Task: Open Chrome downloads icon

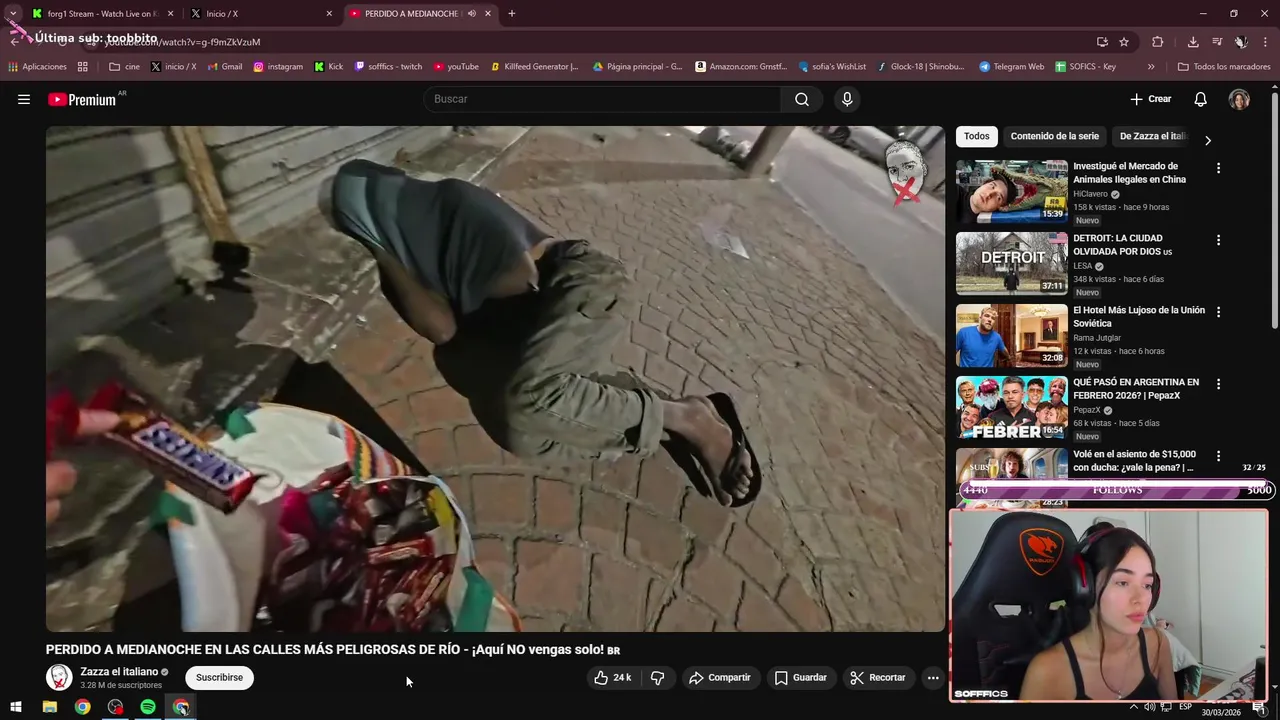Action: [x=1193, y=42]
